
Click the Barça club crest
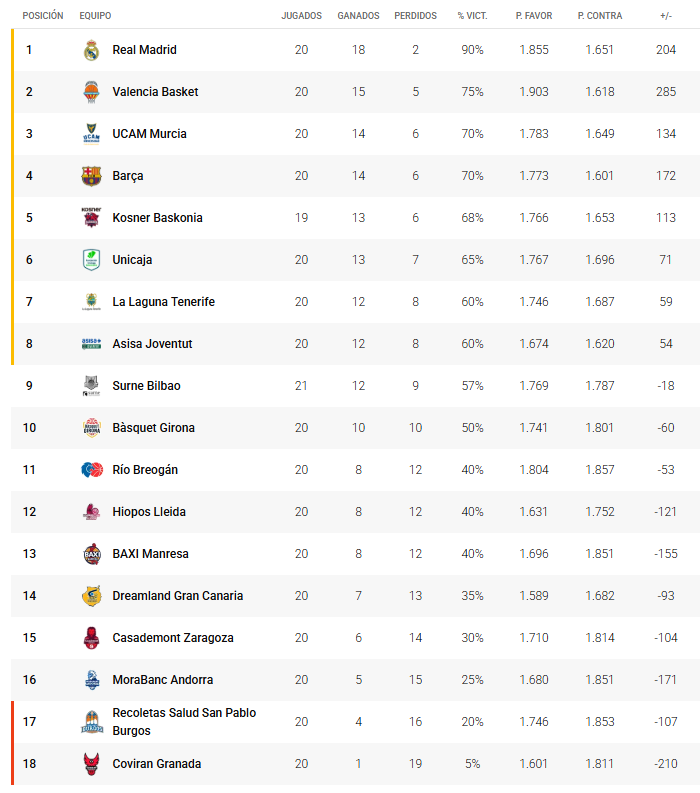(x=91, y=176)
